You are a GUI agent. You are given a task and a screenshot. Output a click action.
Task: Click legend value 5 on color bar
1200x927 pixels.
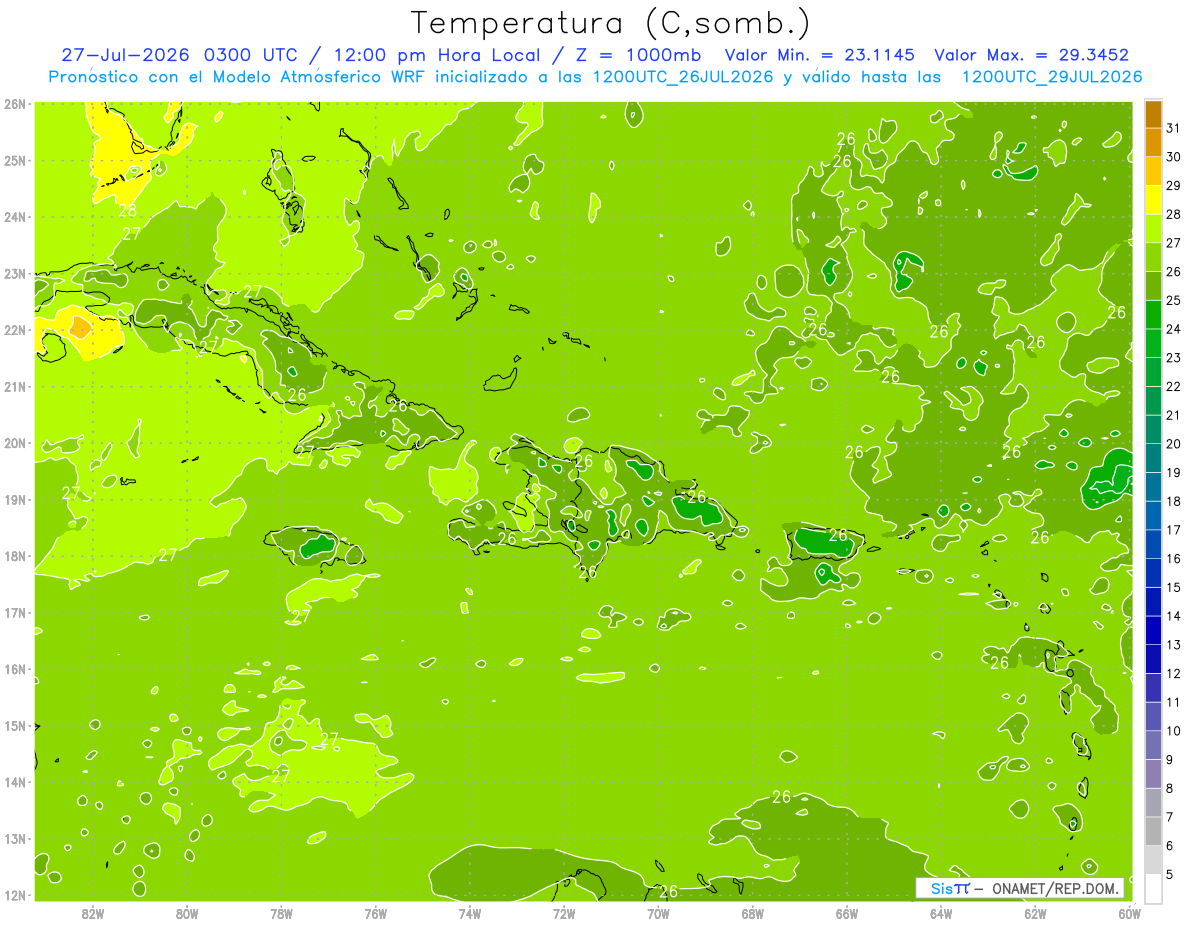pyautogui.click(x=1170, y=874)
